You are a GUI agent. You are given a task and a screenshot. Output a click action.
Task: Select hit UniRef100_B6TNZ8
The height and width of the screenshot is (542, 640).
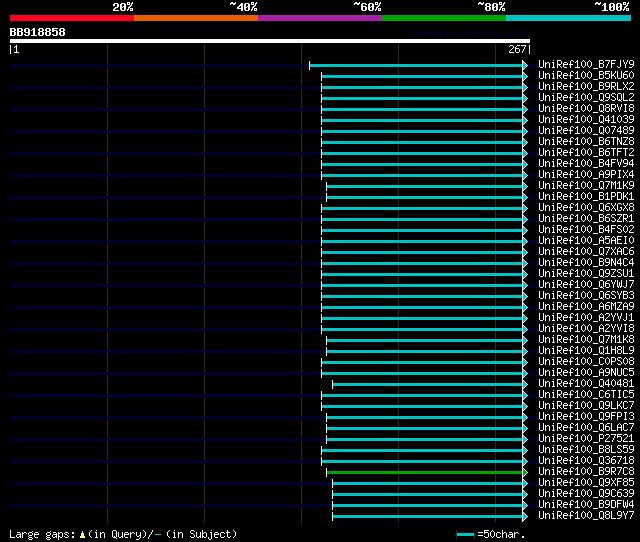point(586,141)
